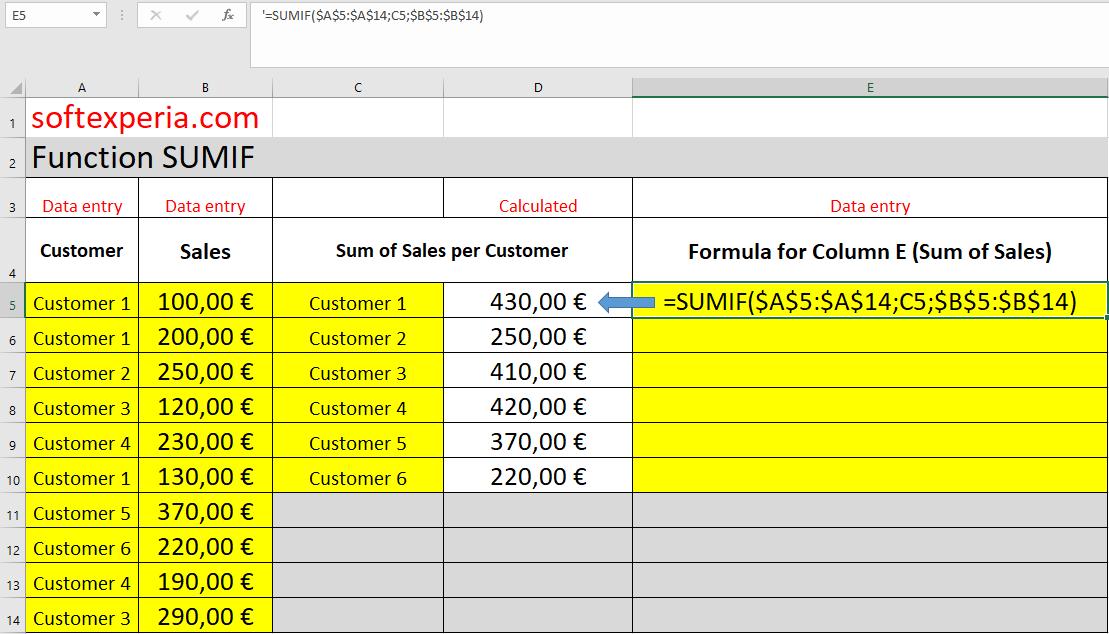Select cell D10 showing 220,00 €
The width and height of the screenshot is (1109, 634).
click(x=538, y=476)
